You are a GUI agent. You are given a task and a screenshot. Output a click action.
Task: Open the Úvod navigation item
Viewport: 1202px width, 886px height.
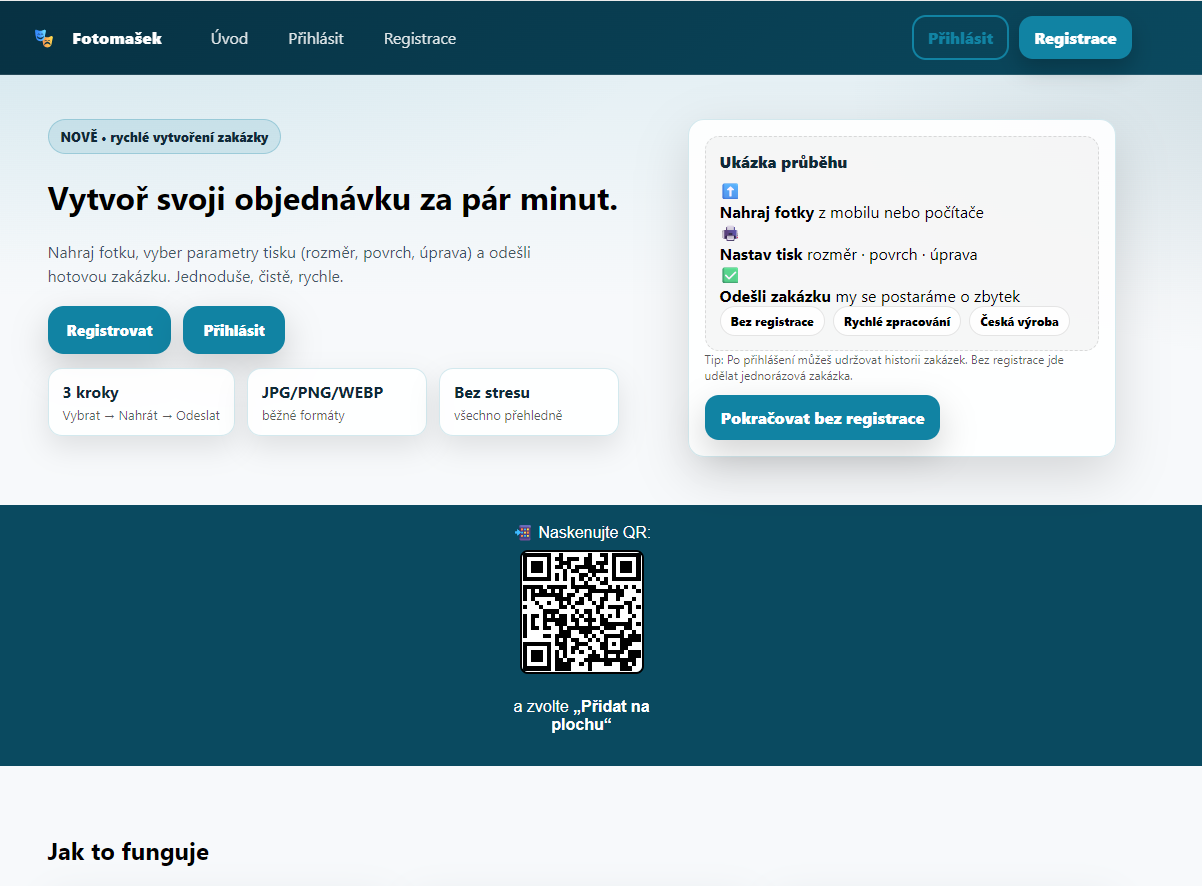point(229,39)
